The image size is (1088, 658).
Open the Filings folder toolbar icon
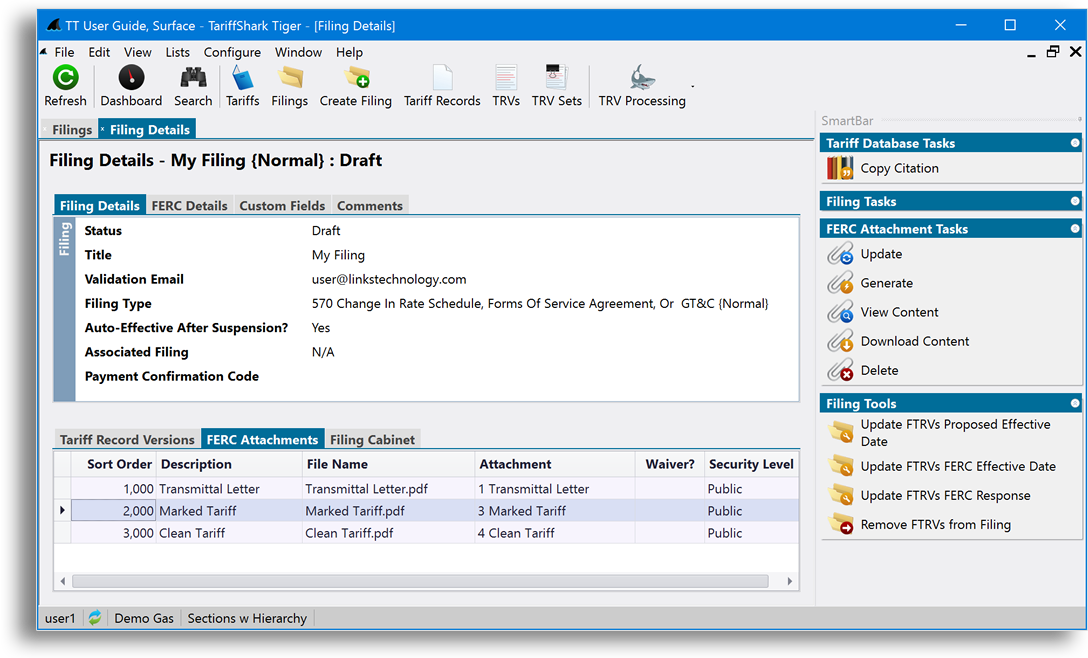click(289, 78)
